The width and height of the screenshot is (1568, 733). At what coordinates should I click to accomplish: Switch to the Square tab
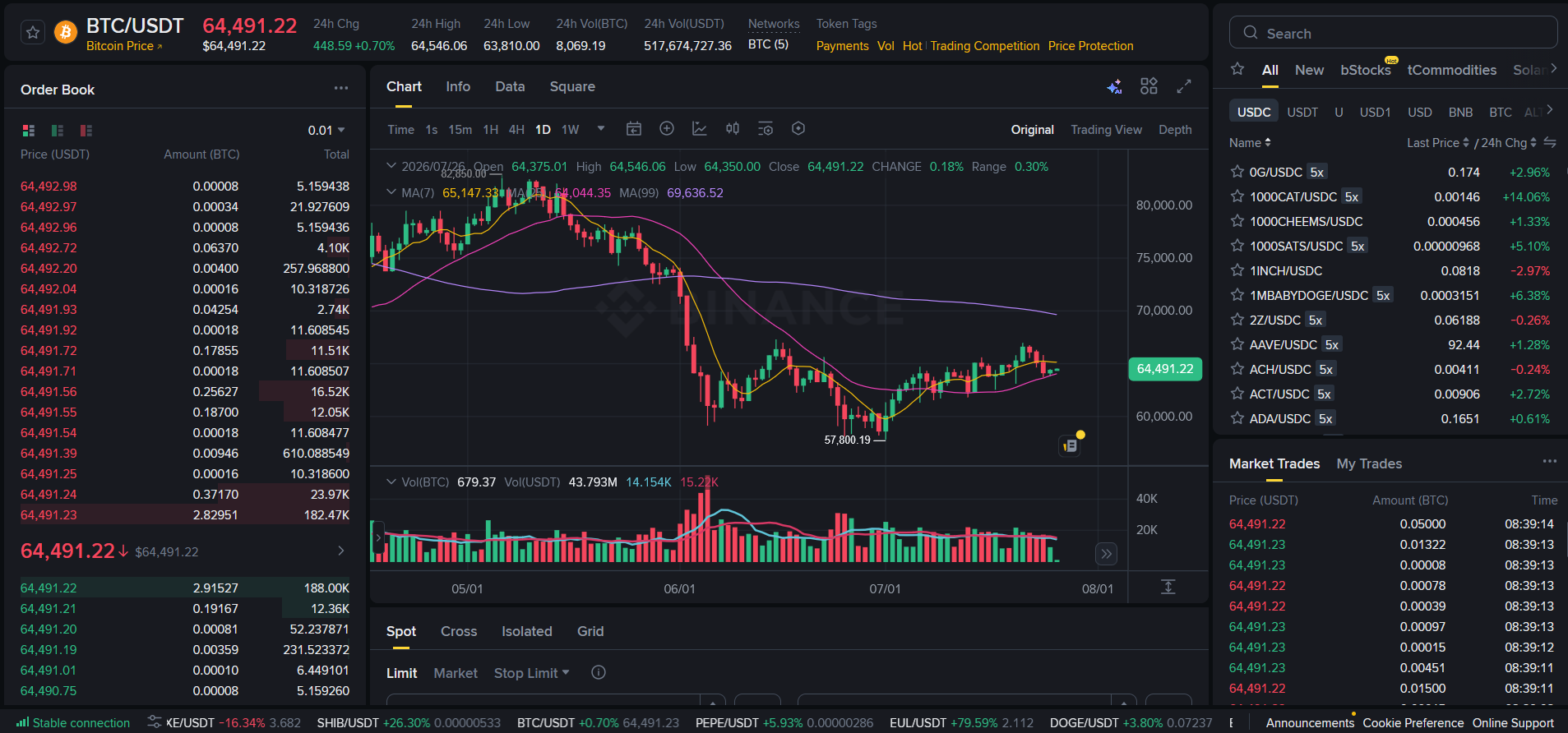click(x=572, y=86)
